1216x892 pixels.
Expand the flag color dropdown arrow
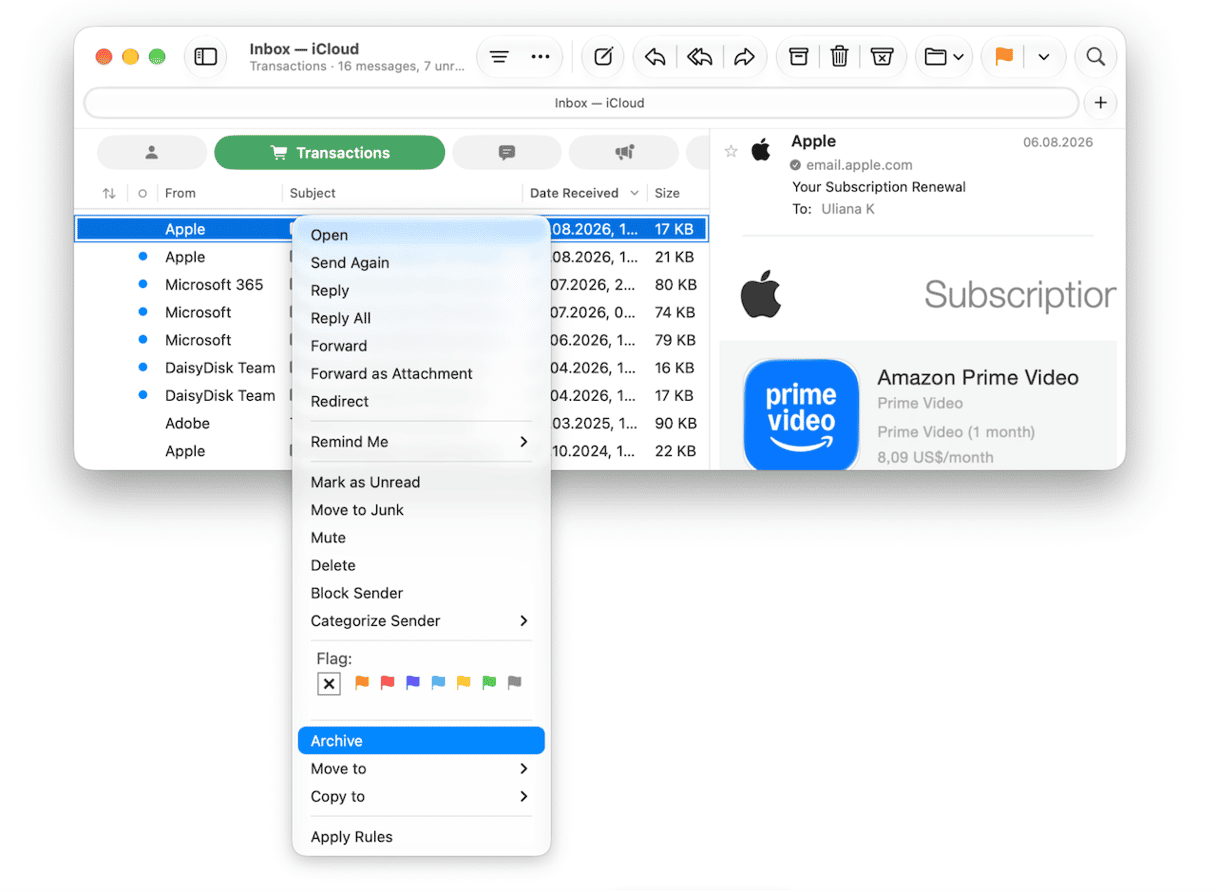click(x=1044, y=57)
